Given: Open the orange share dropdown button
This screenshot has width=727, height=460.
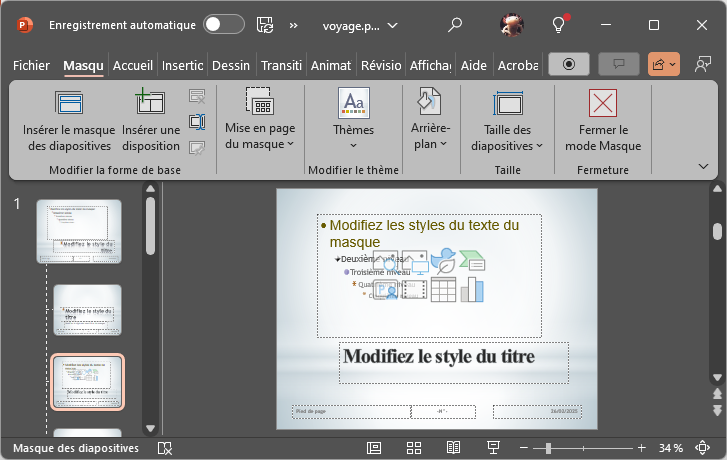Looking at the screenshot, I should 664,64.
